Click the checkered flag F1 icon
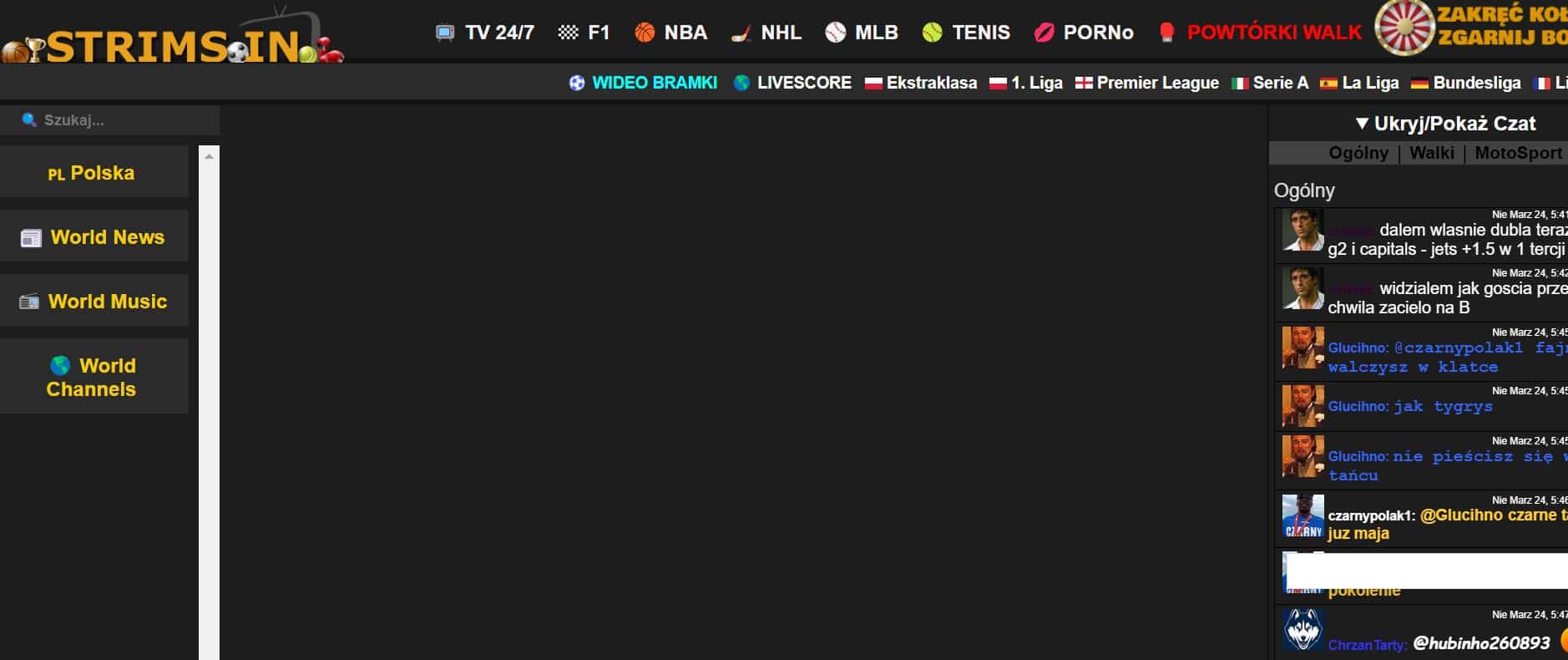1568x660 pixels. [x=568, y=33]
